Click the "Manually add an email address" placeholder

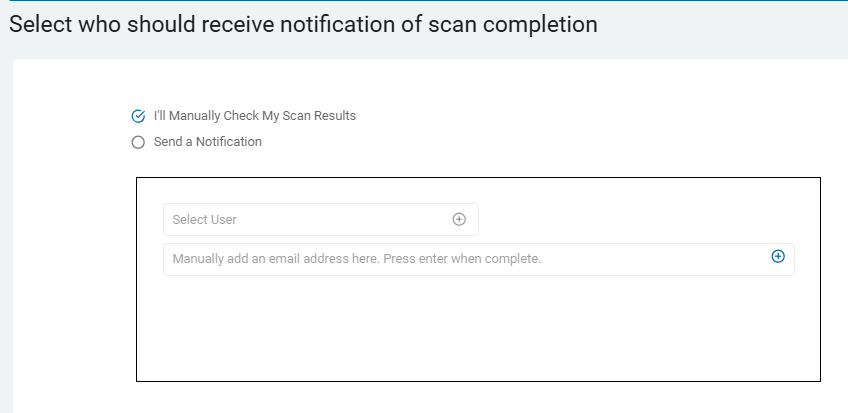point(356,259)
